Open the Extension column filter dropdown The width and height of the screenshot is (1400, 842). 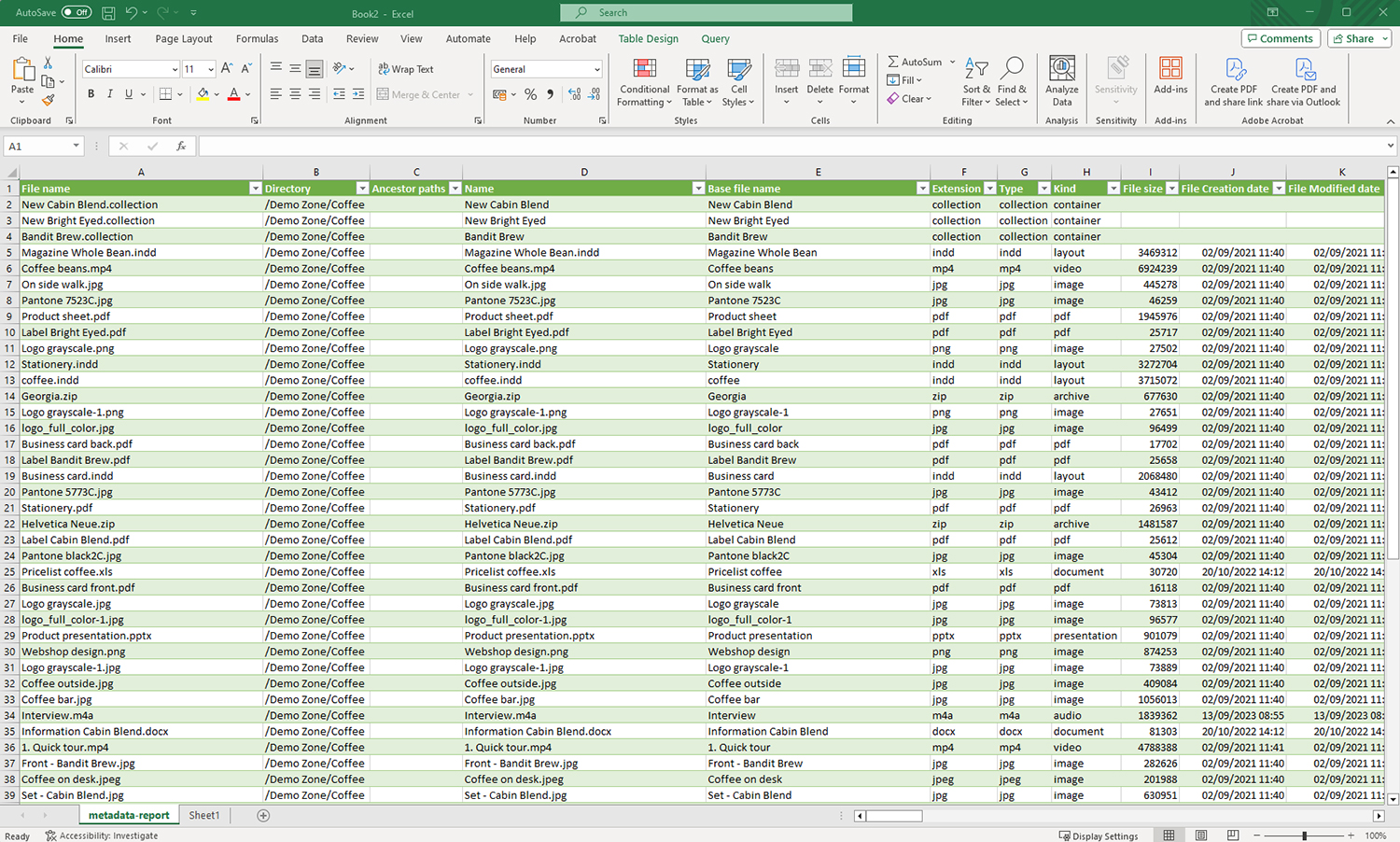(989, 189)
